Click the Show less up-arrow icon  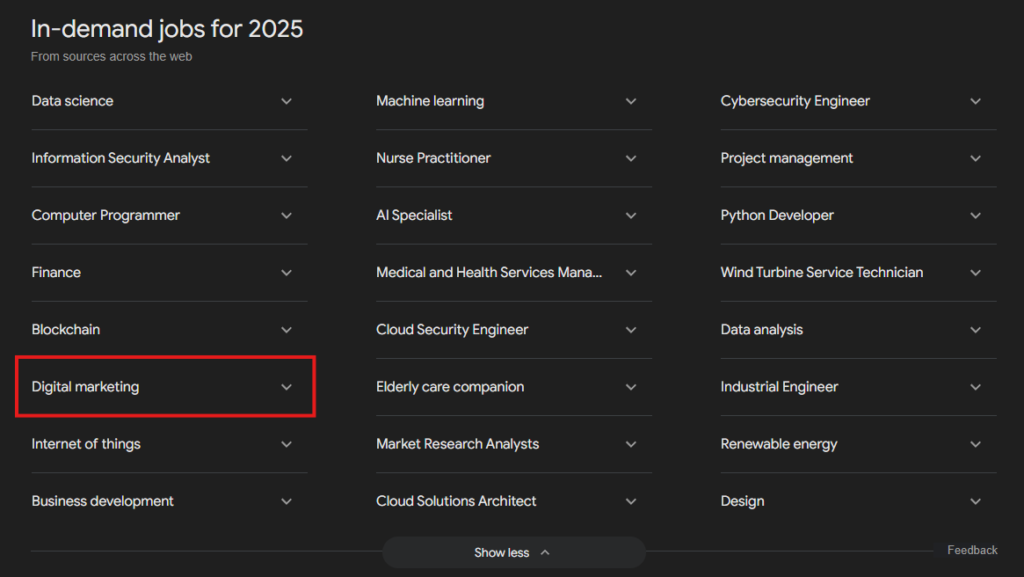pyautogui.click(x=545, y=552)
